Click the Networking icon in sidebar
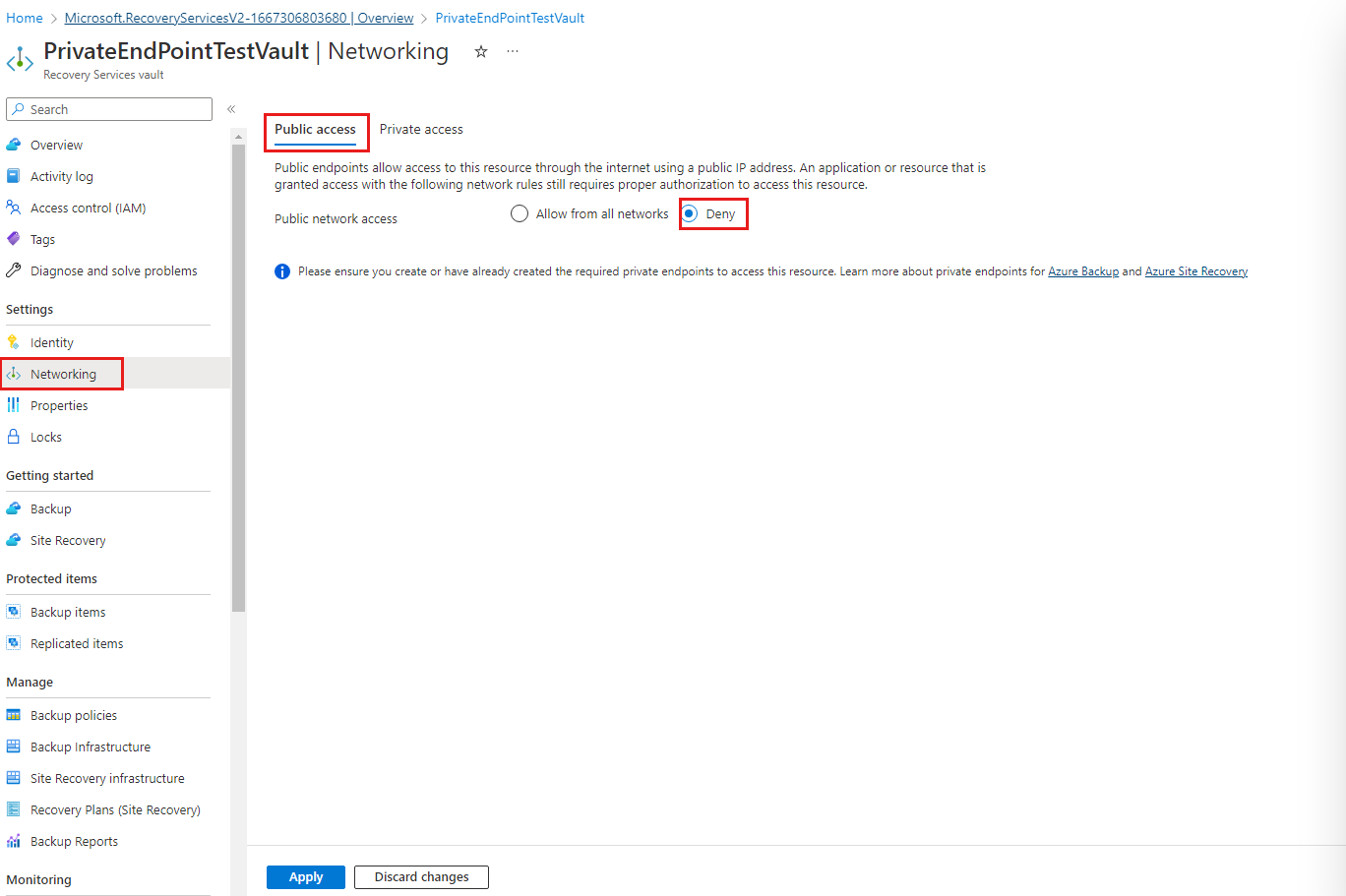The image size is (1346, 896). click(14, 374)
